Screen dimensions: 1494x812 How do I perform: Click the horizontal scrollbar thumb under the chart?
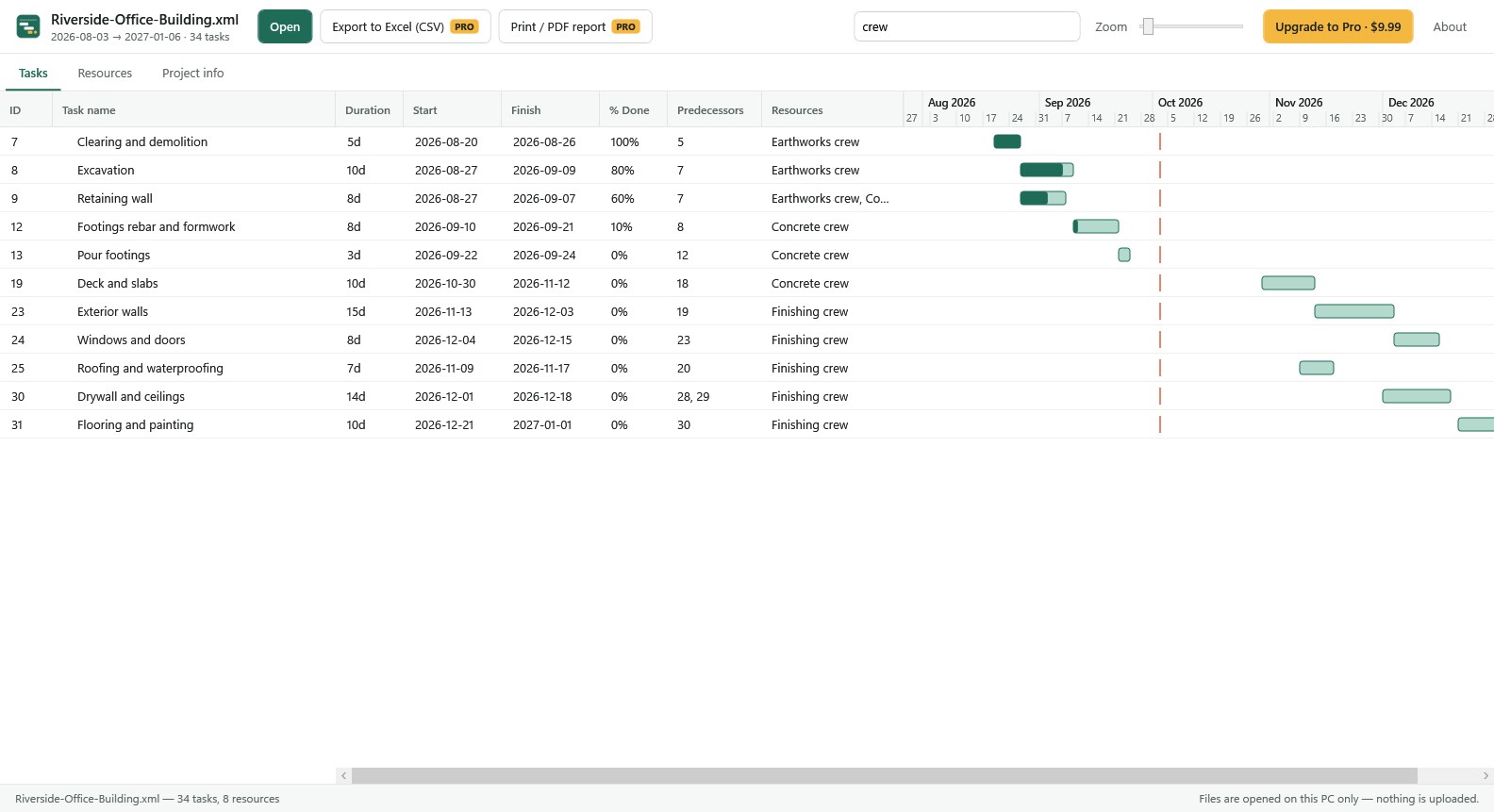point(885,775)
